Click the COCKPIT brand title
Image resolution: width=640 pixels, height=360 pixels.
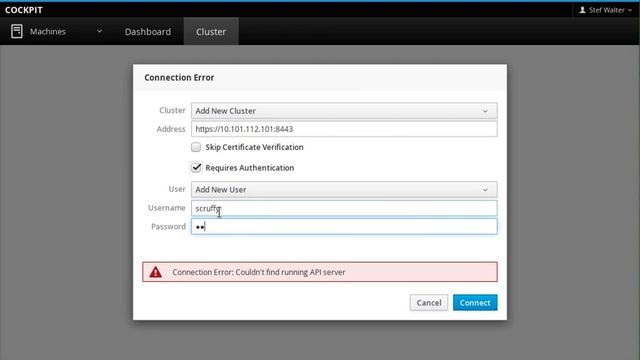tap(24, 10)
